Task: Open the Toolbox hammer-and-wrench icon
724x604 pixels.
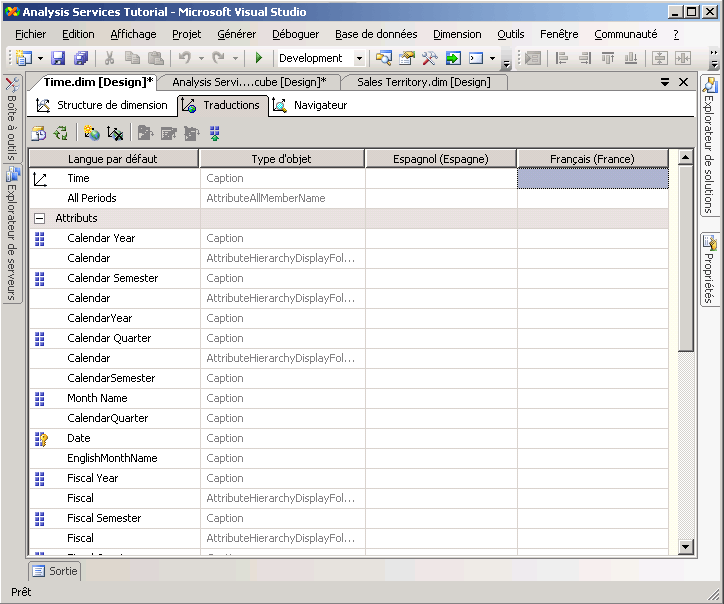Action: pos(430,58)
